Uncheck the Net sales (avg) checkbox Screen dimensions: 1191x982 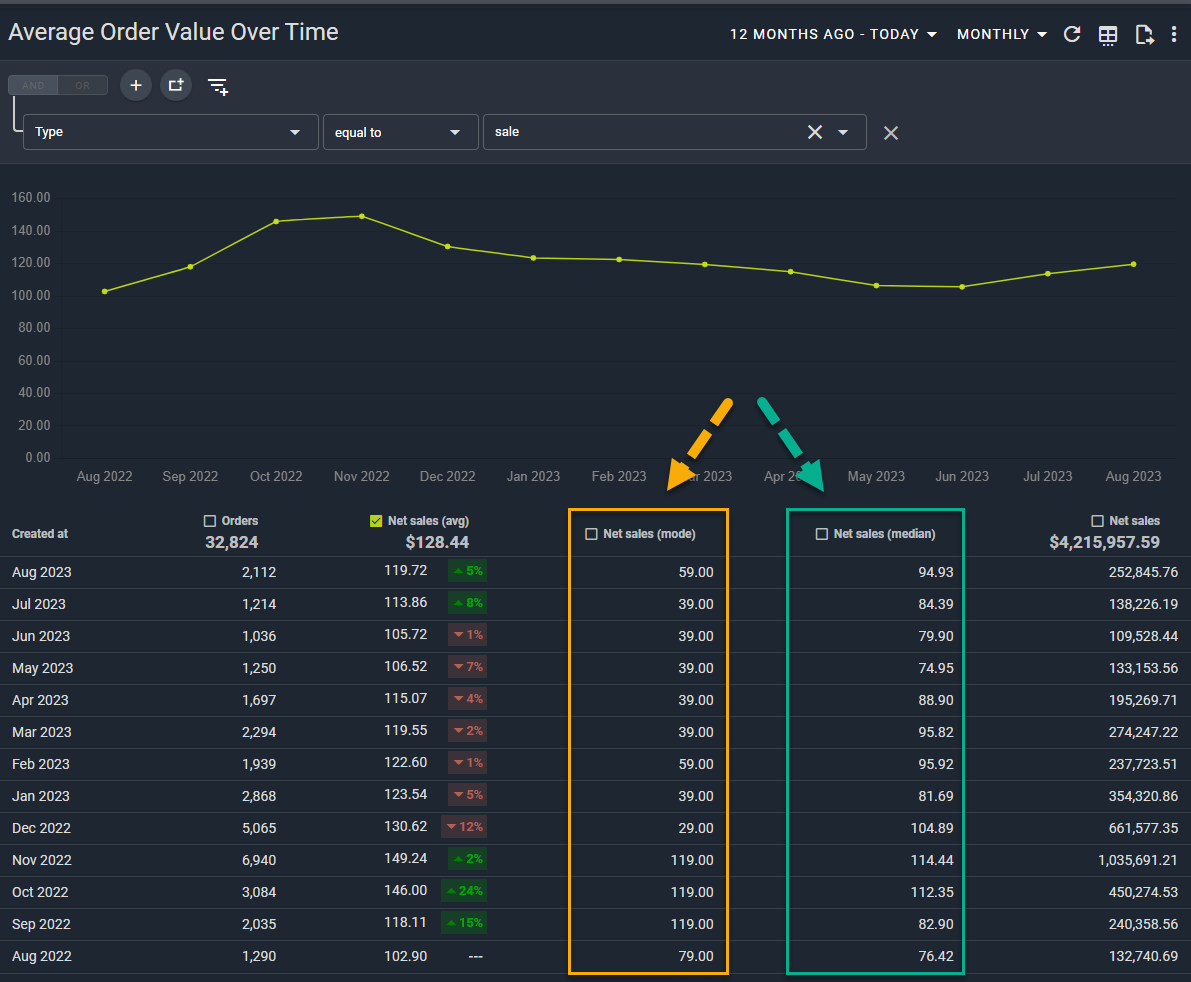pyautogui.click(x=376, y=521)
